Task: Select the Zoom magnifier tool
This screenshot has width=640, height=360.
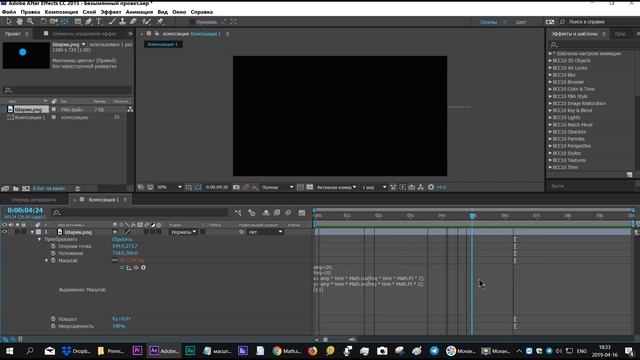Action: pos(30,21)
